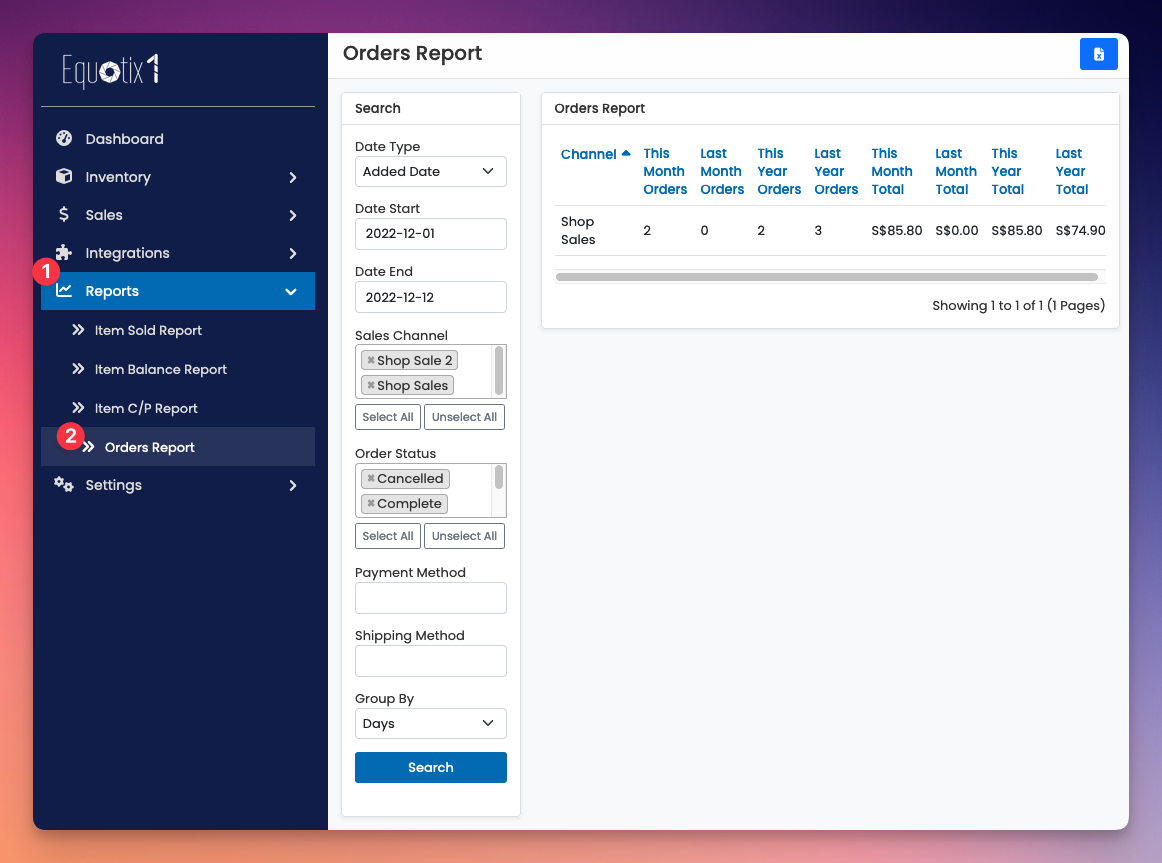Click the Shipping Method input field

[x=431, y=661]
